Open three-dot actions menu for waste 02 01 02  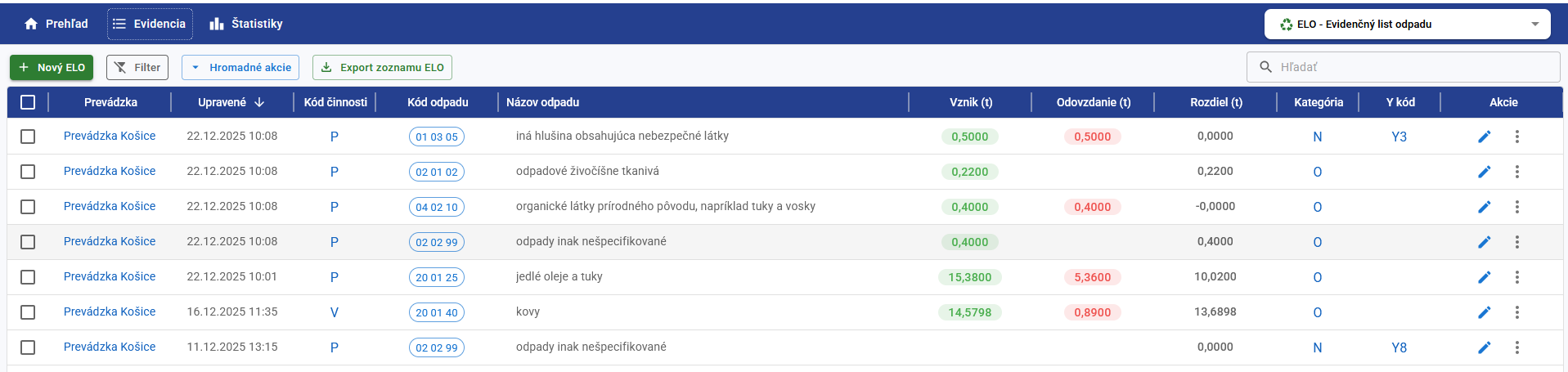1516,172
